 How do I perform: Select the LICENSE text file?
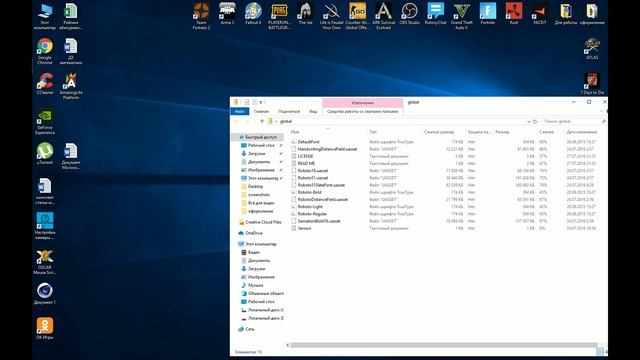pyautogui.click(x=305, y=156)
